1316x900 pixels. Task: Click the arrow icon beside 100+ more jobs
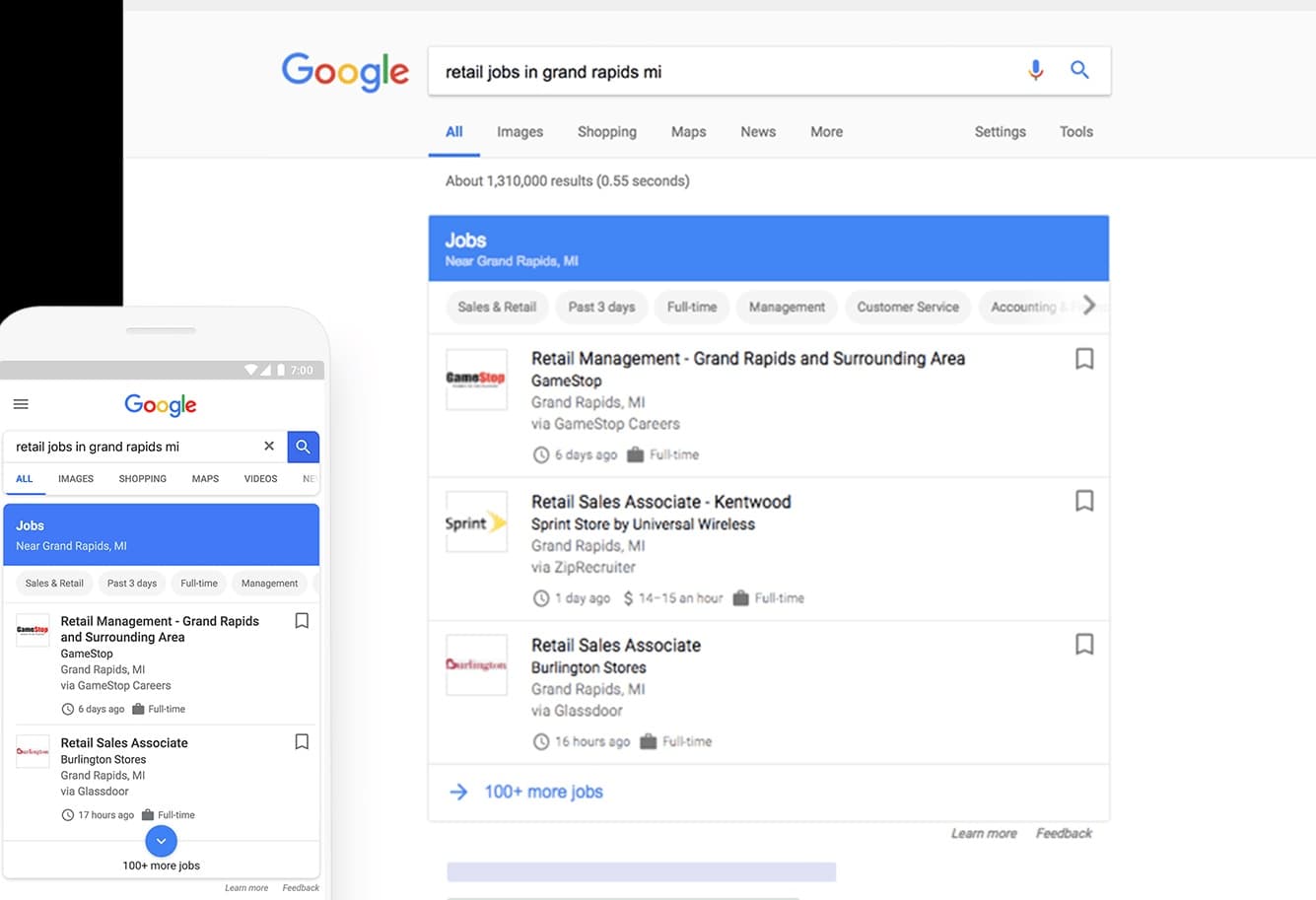point(458,792)
